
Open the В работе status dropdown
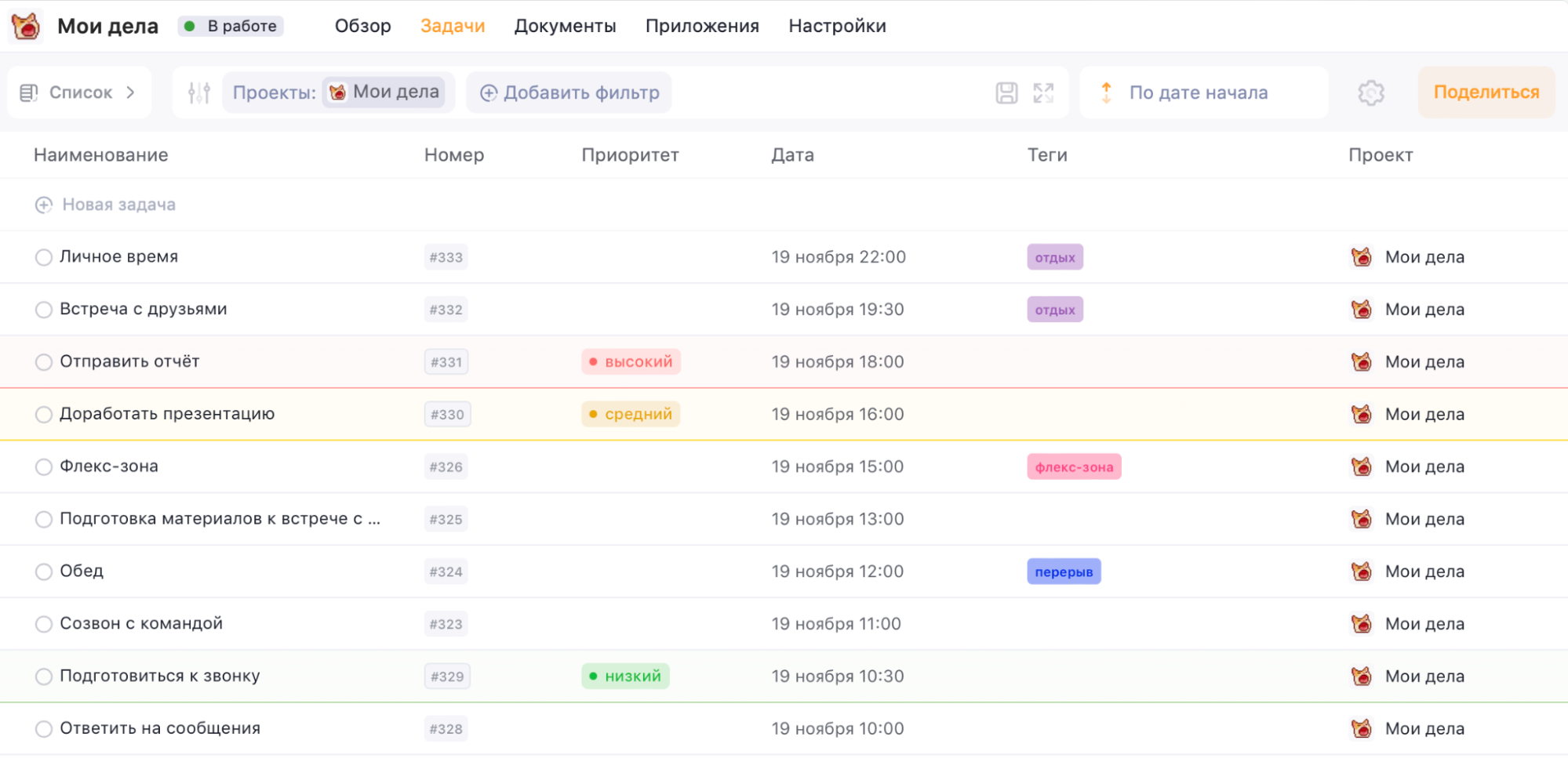click(x=231, y=26)
